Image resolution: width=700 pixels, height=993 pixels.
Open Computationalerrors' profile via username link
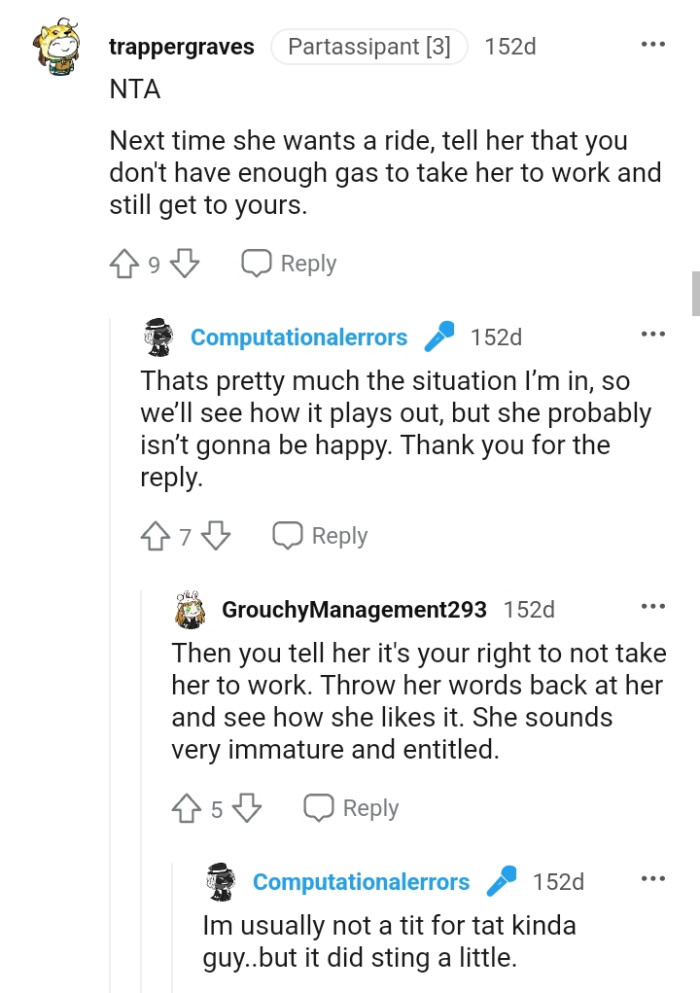[298, 336]
